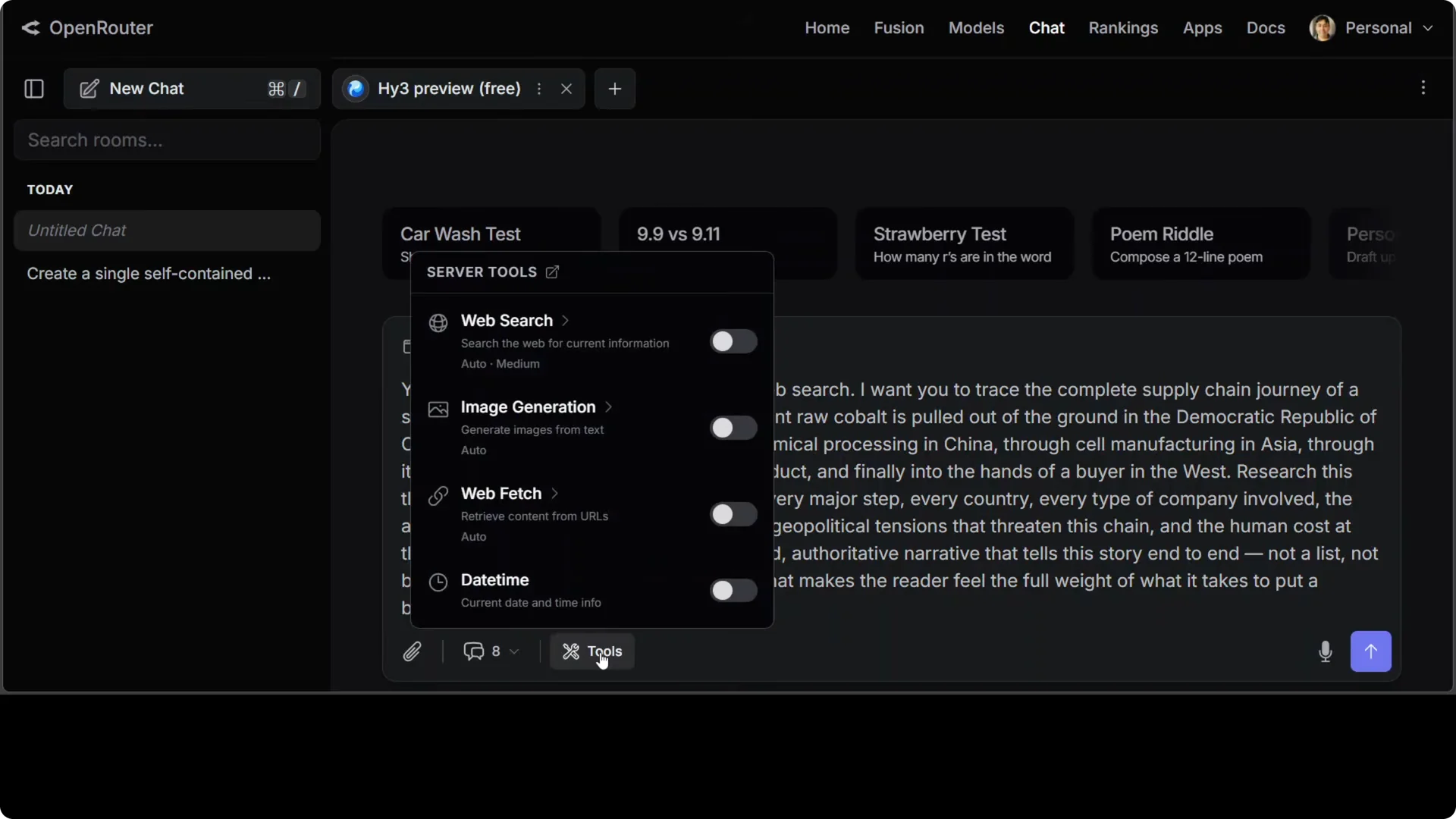Turn on the Image Generation toggle
1456x819 pixels.
733,428
